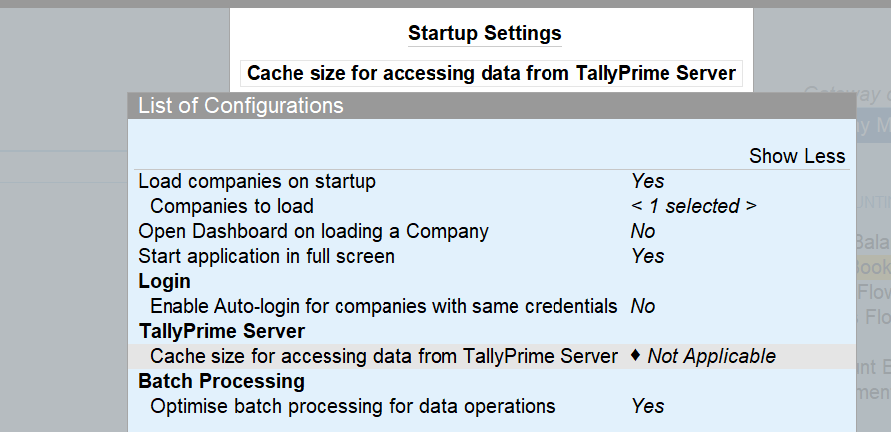This screenshot has height=432, width=891.
Task: Select the Companies to load option
Action: coord(232,206)
